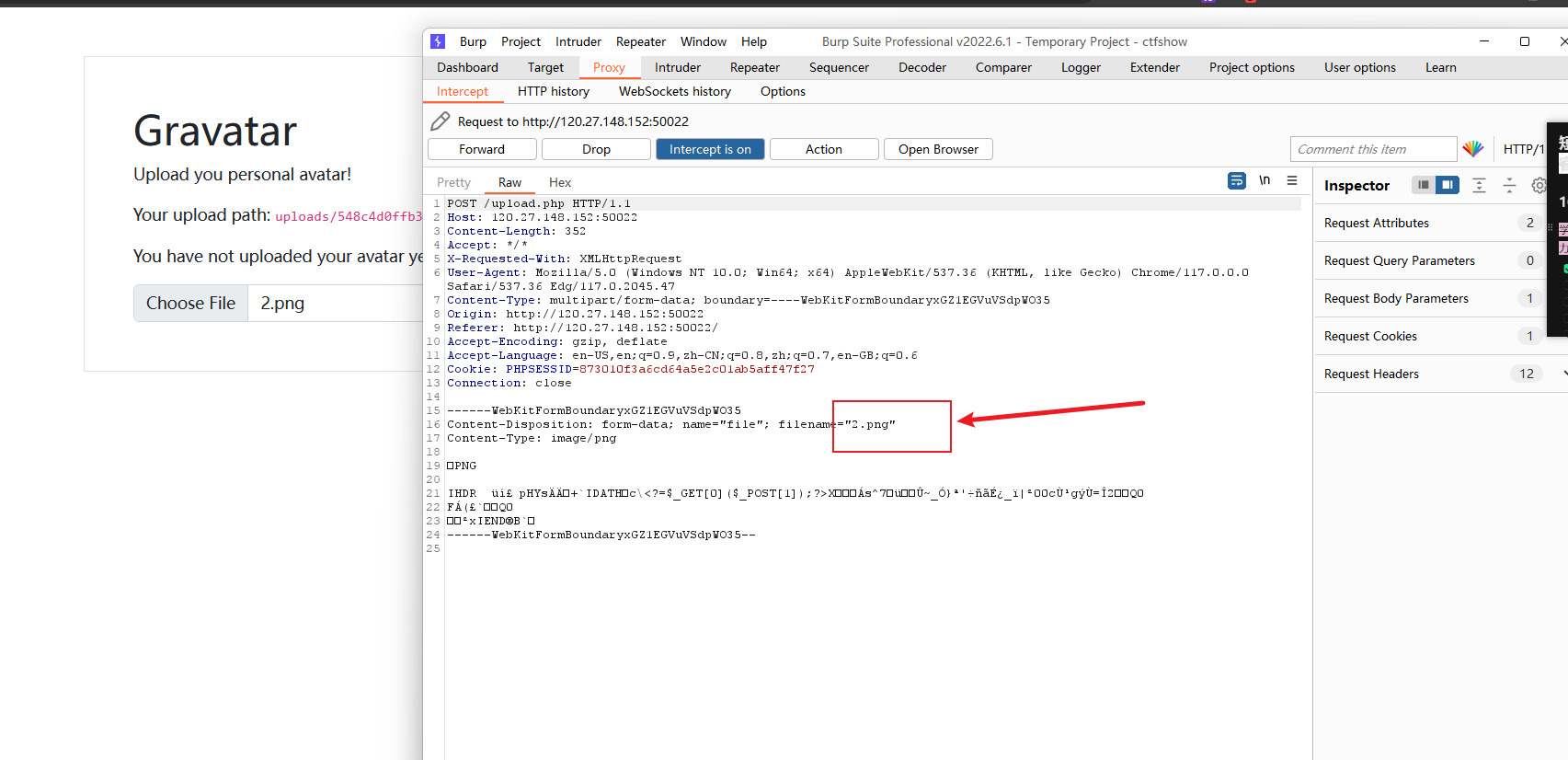Click the Open Browser button

coord(938,149)
